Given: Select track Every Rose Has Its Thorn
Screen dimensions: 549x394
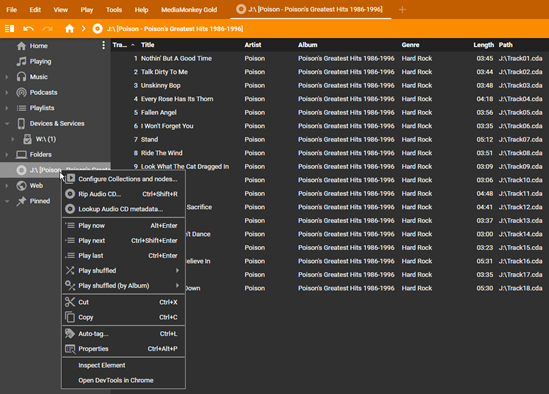Looking at the screenshot, I should [x=177, y=99].
